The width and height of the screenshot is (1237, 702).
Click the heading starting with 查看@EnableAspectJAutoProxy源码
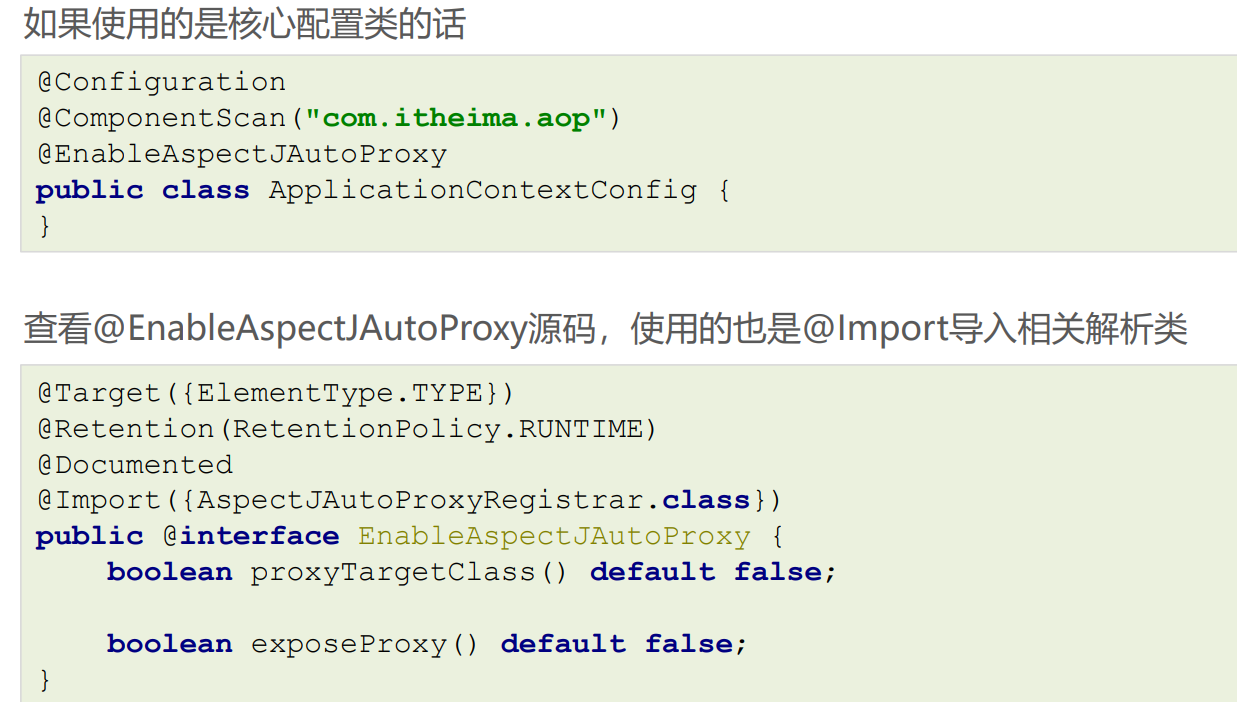(x=605, y=329)
